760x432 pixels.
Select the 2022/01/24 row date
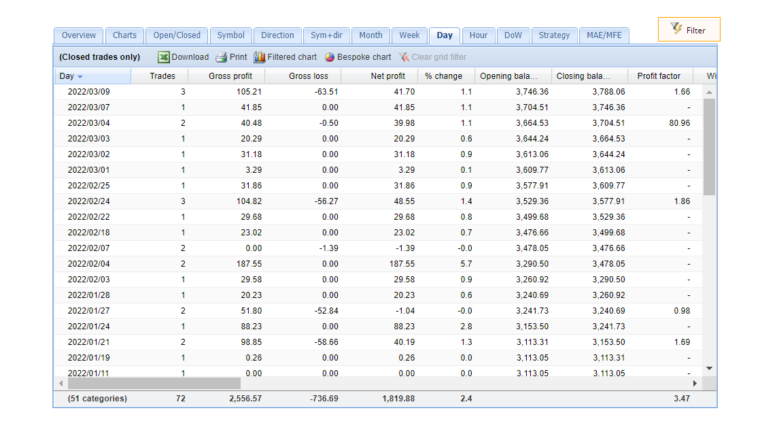pyautogui.click(x=89, y=326)
